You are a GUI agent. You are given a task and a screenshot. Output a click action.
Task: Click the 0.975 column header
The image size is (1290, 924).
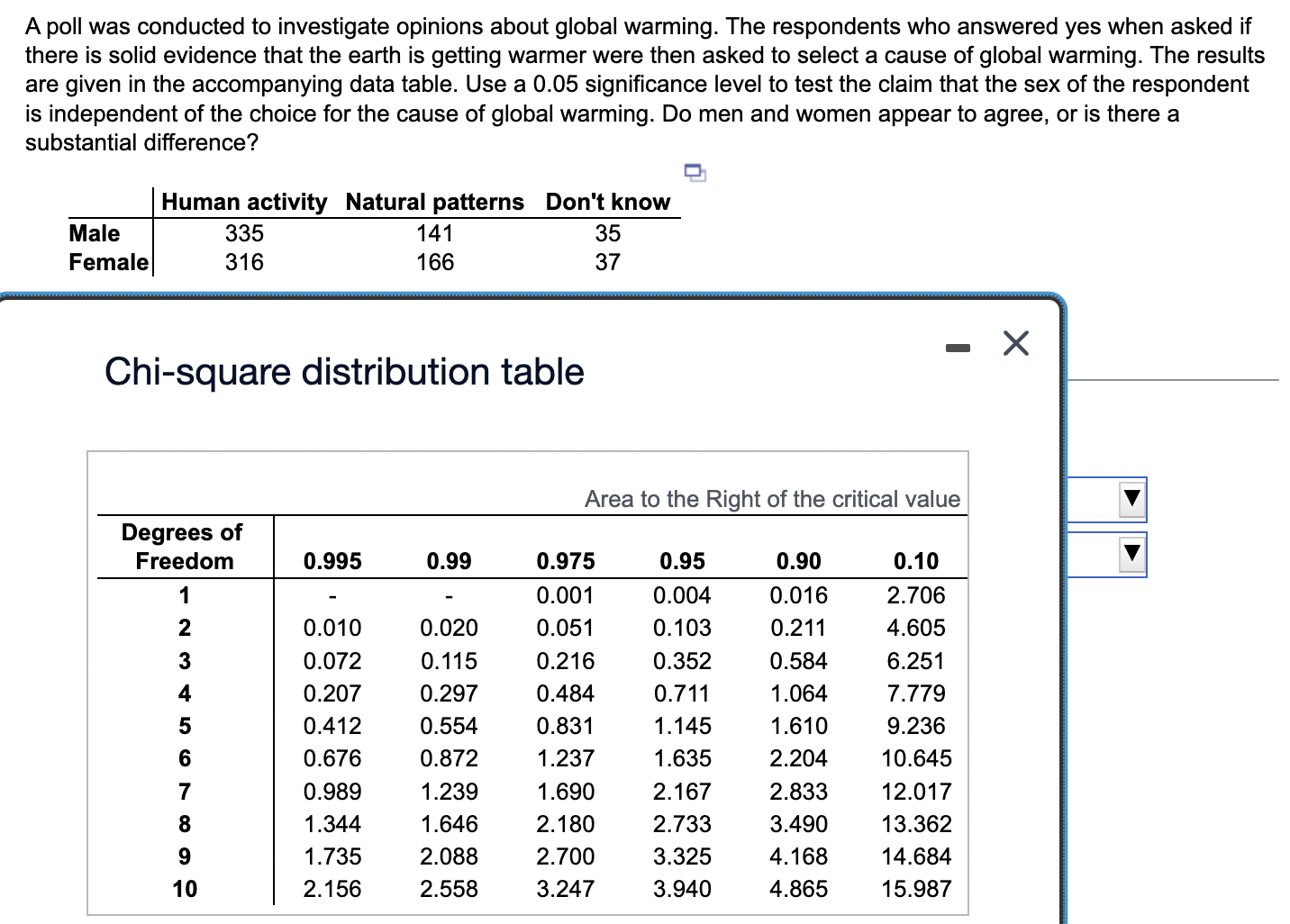[x=566, y=561]
